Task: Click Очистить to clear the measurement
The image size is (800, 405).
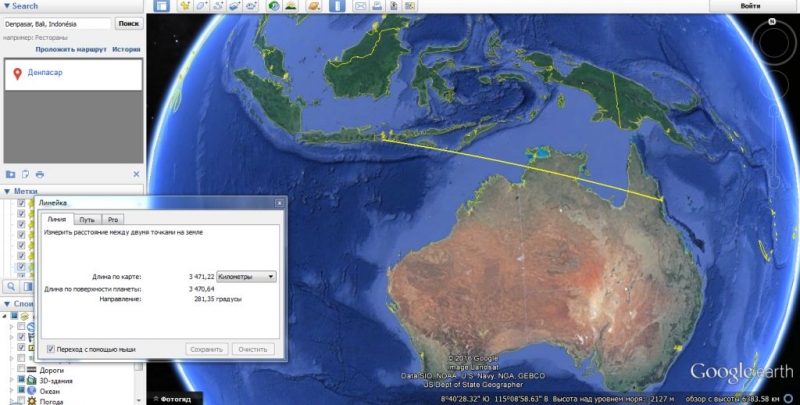Action: [x=253, y=349]
